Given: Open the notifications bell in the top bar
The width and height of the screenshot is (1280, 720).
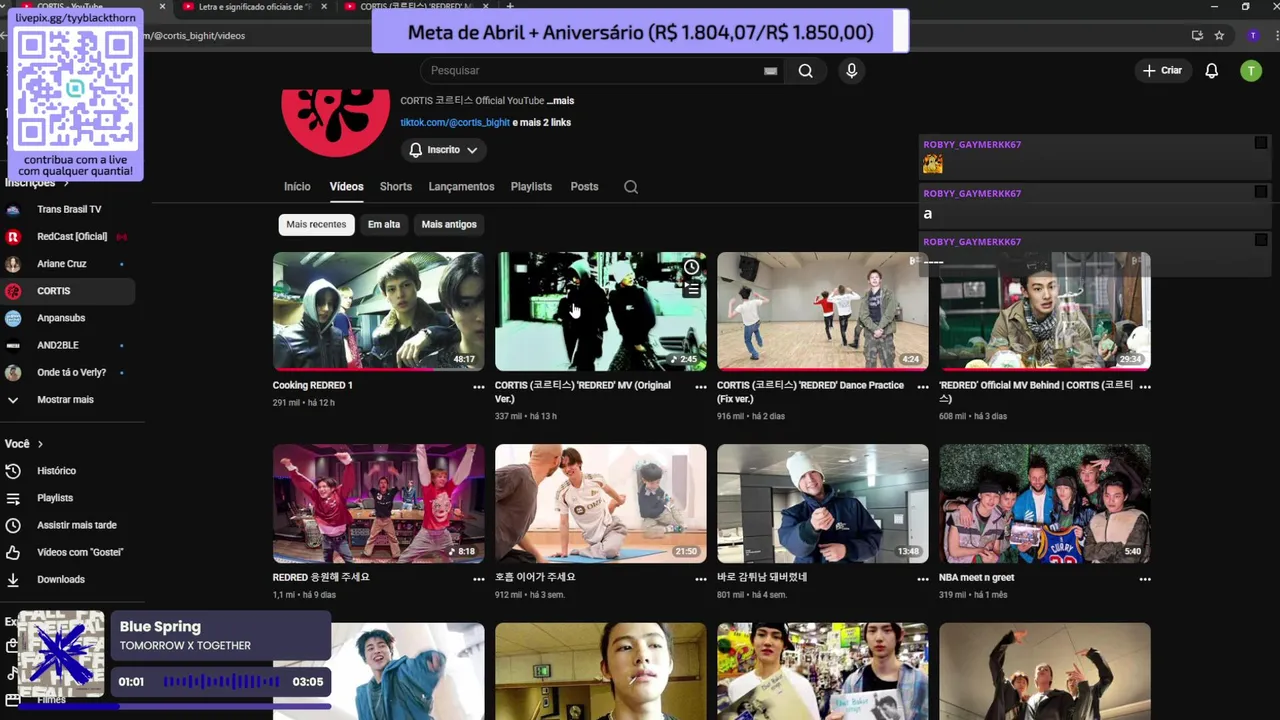Looking at the screenshot, I should click(x=1211, y=71).
